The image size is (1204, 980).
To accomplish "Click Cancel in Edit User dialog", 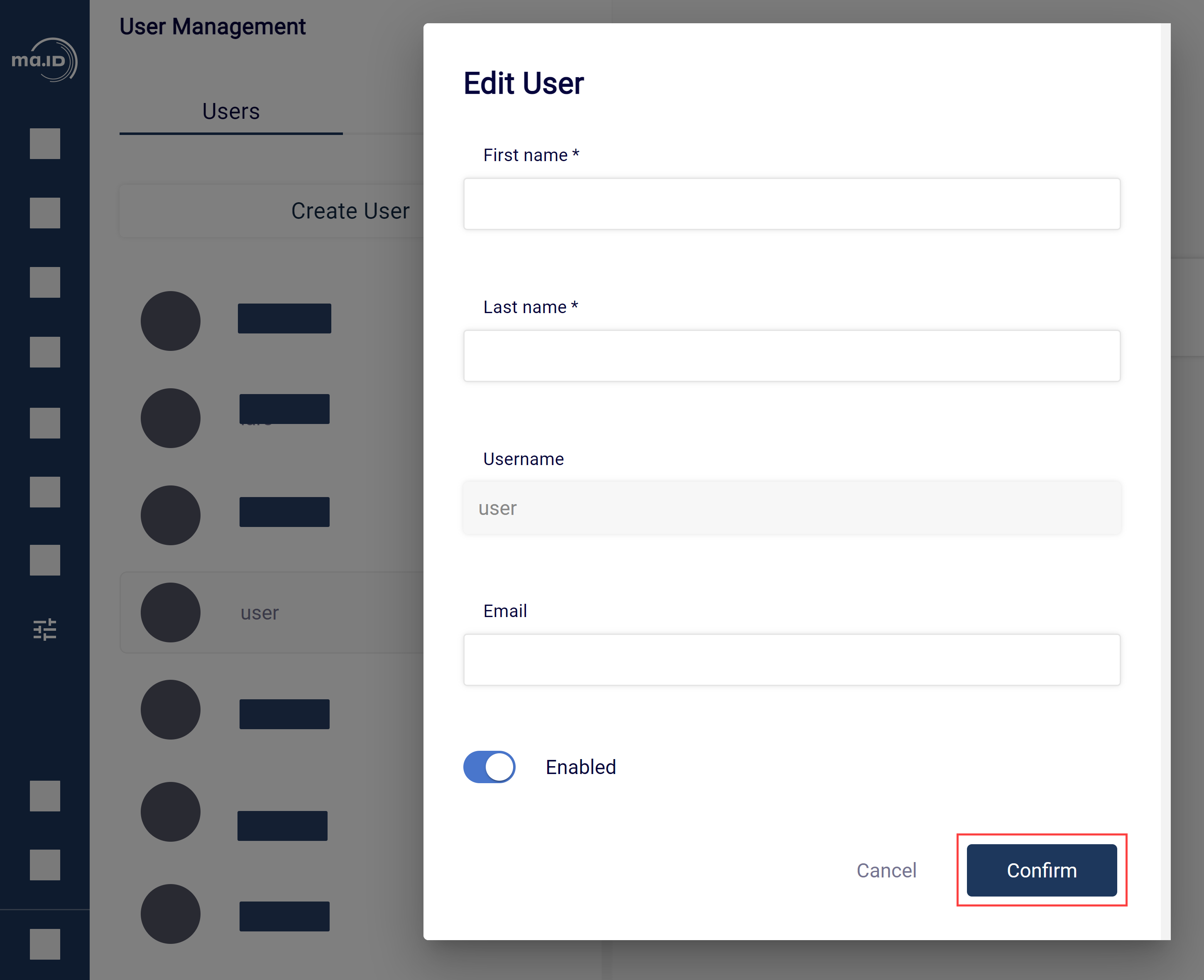I will coord(886,870).
